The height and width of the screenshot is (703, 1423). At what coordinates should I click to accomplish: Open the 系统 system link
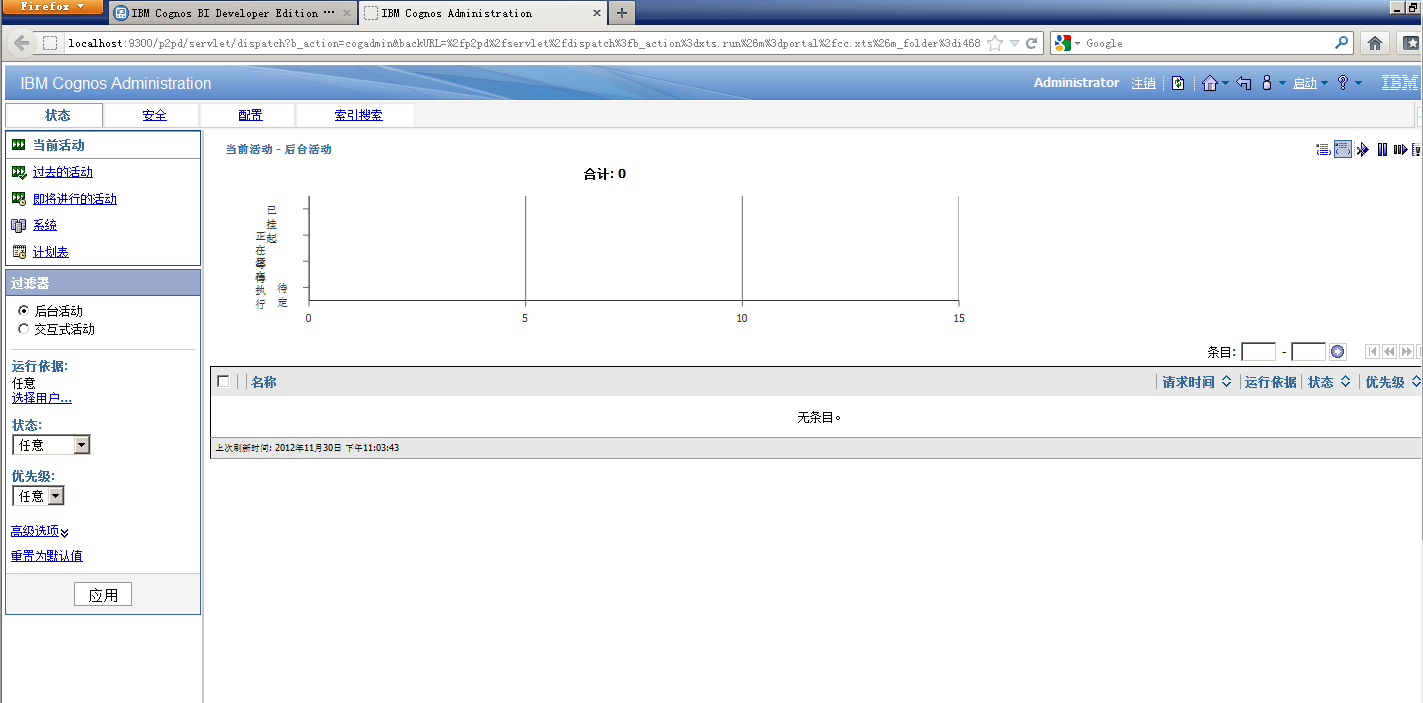[x=45, y=225]
